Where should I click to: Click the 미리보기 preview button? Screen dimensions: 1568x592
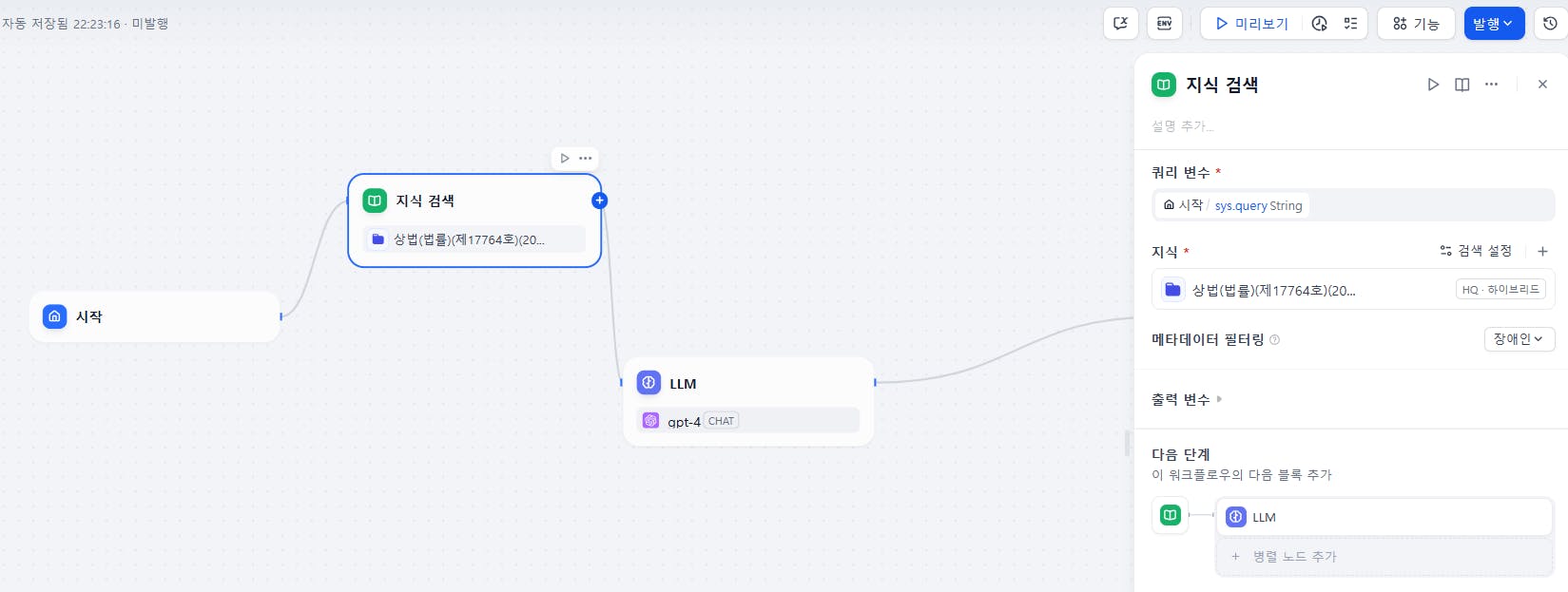[x=1252, y=24]
